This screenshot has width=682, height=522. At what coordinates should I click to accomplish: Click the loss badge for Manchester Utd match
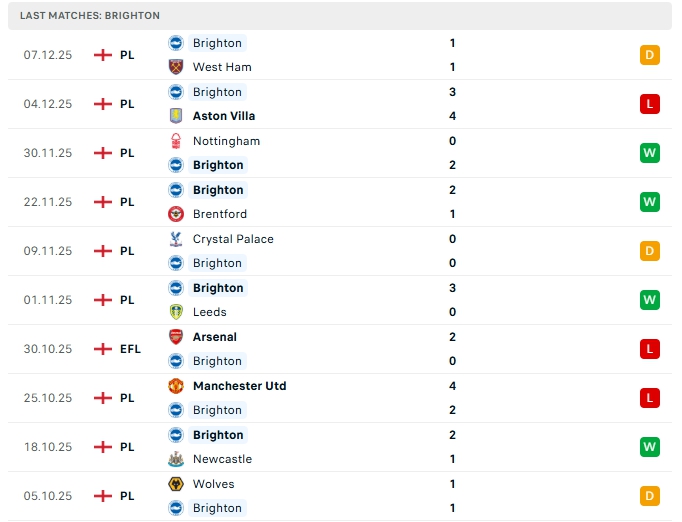(x=649, y=398)
